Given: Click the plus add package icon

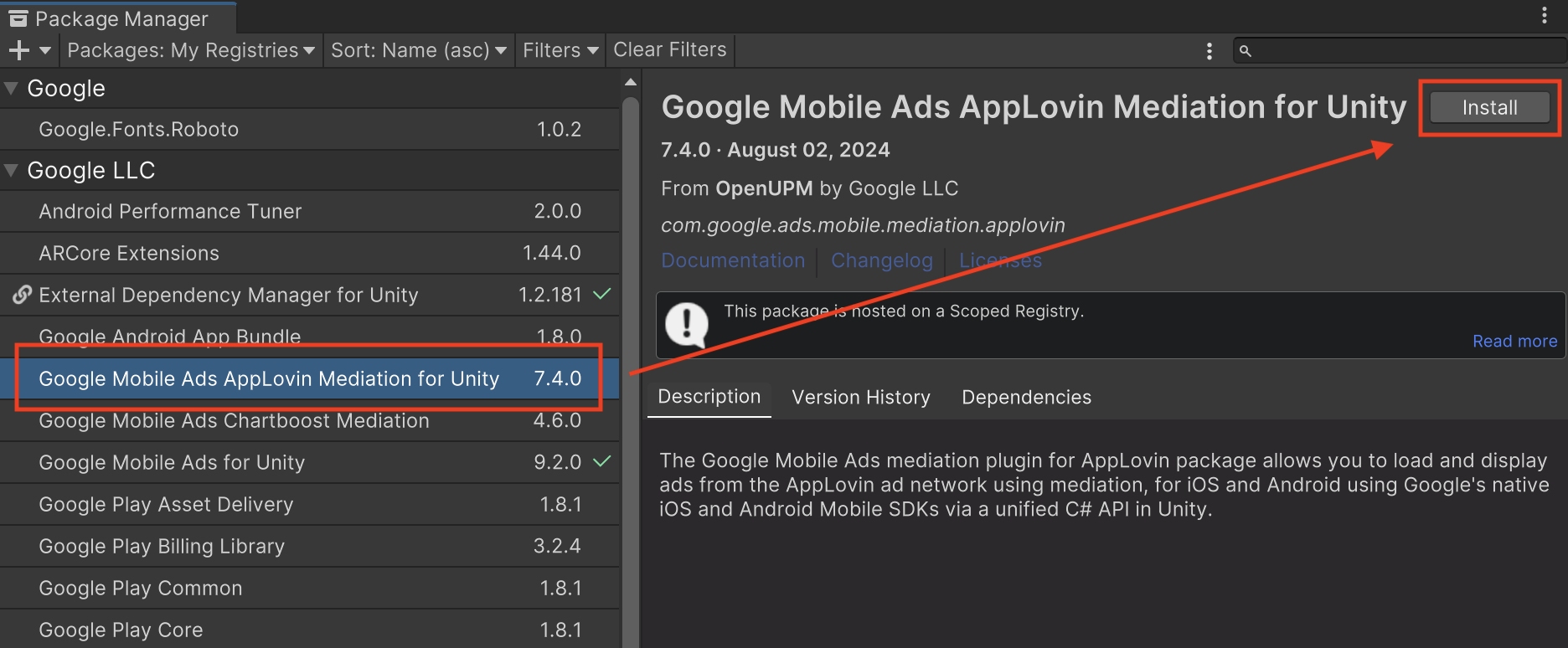Looking at the screenshot, I should [x=19, y=50].
